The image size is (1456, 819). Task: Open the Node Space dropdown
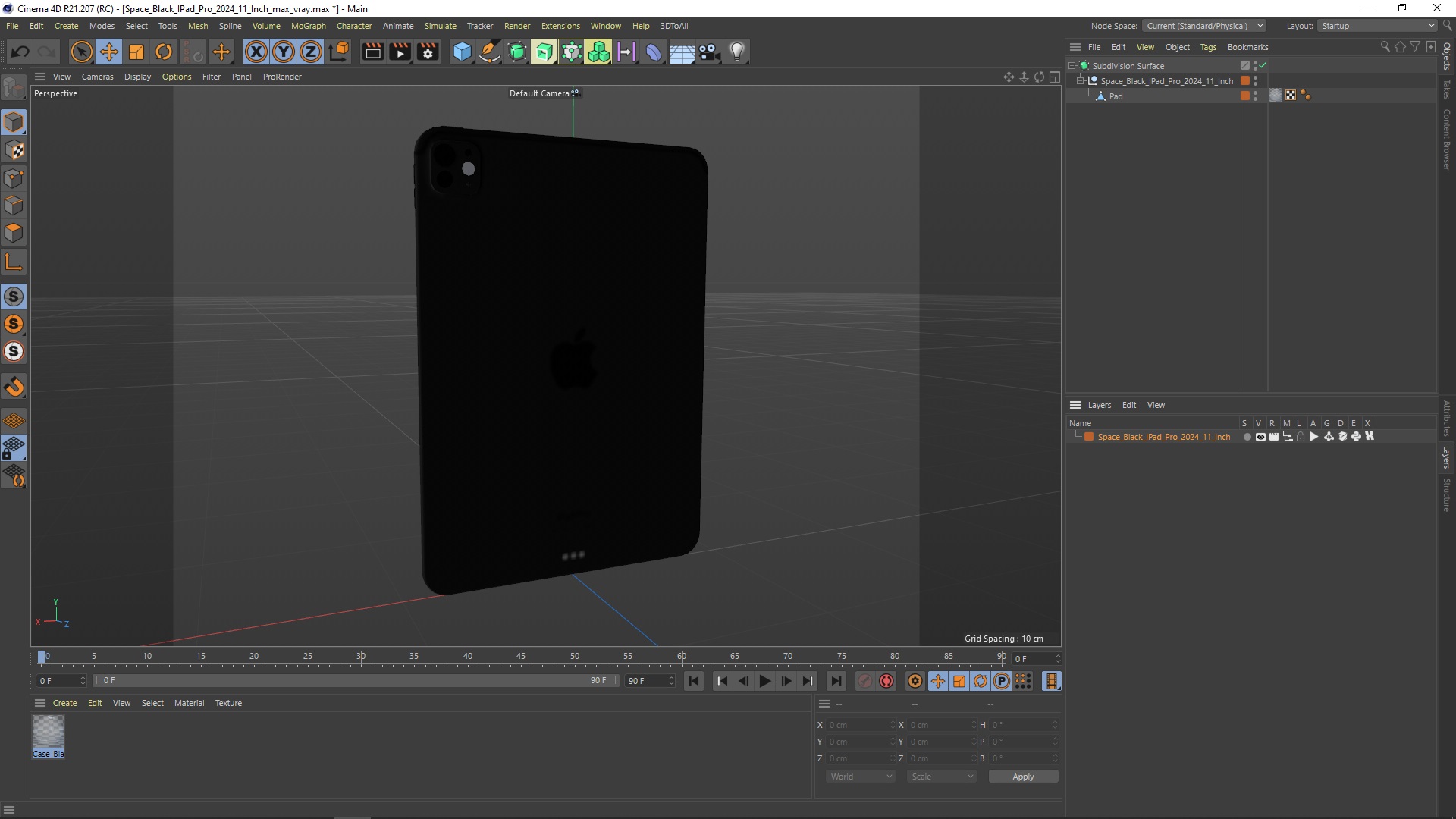[x=1205, y=26]
